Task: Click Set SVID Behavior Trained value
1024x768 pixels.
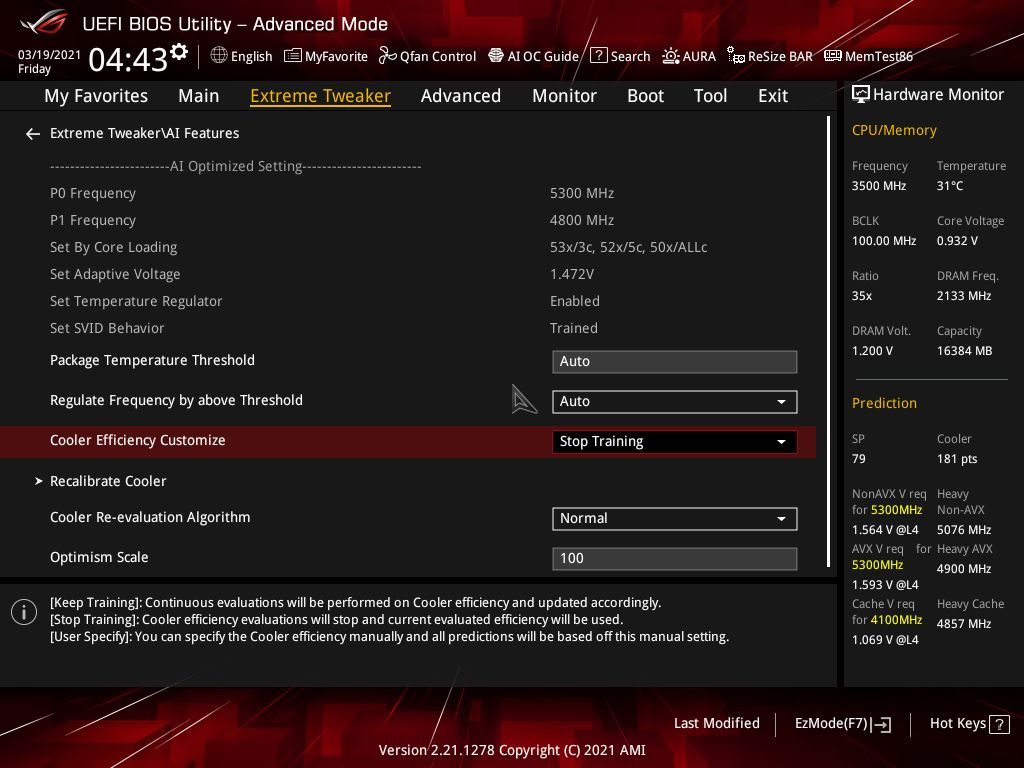Action: tap(573, 328)
